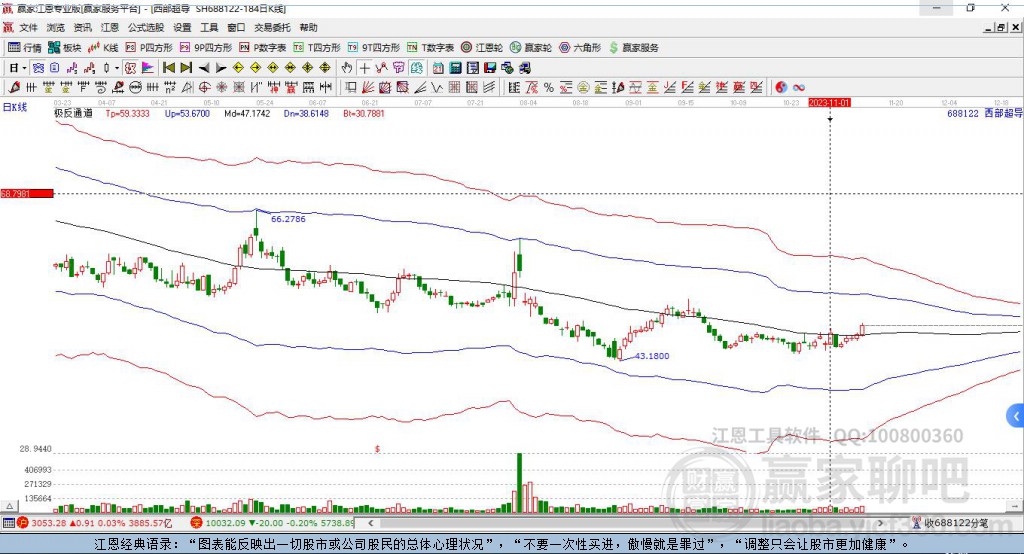Open the 9T四方形 tool

pos(374,48)
